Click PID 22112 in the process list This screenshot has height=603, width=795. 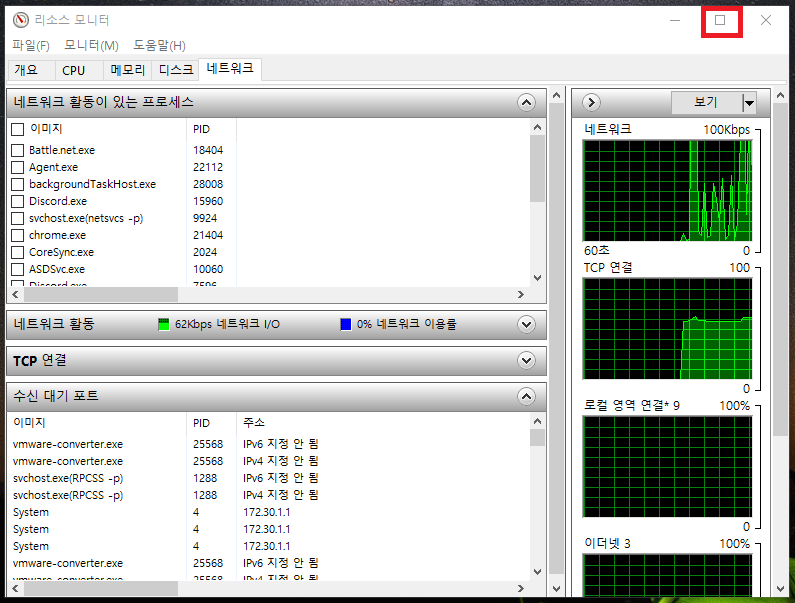pos(208,167)
